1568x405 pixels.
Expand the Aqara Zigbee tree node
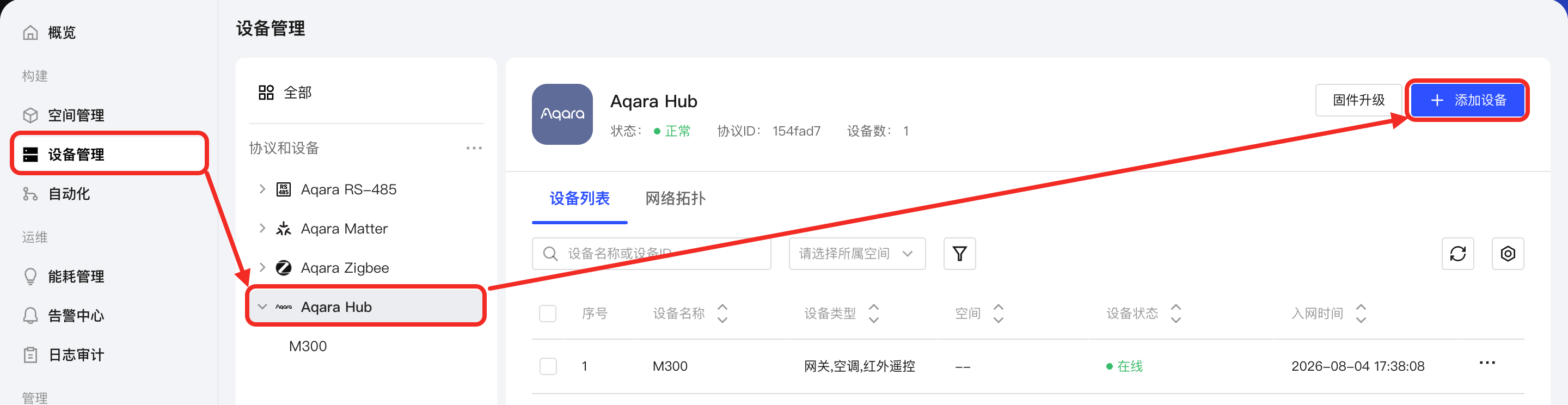pos(262,268)
